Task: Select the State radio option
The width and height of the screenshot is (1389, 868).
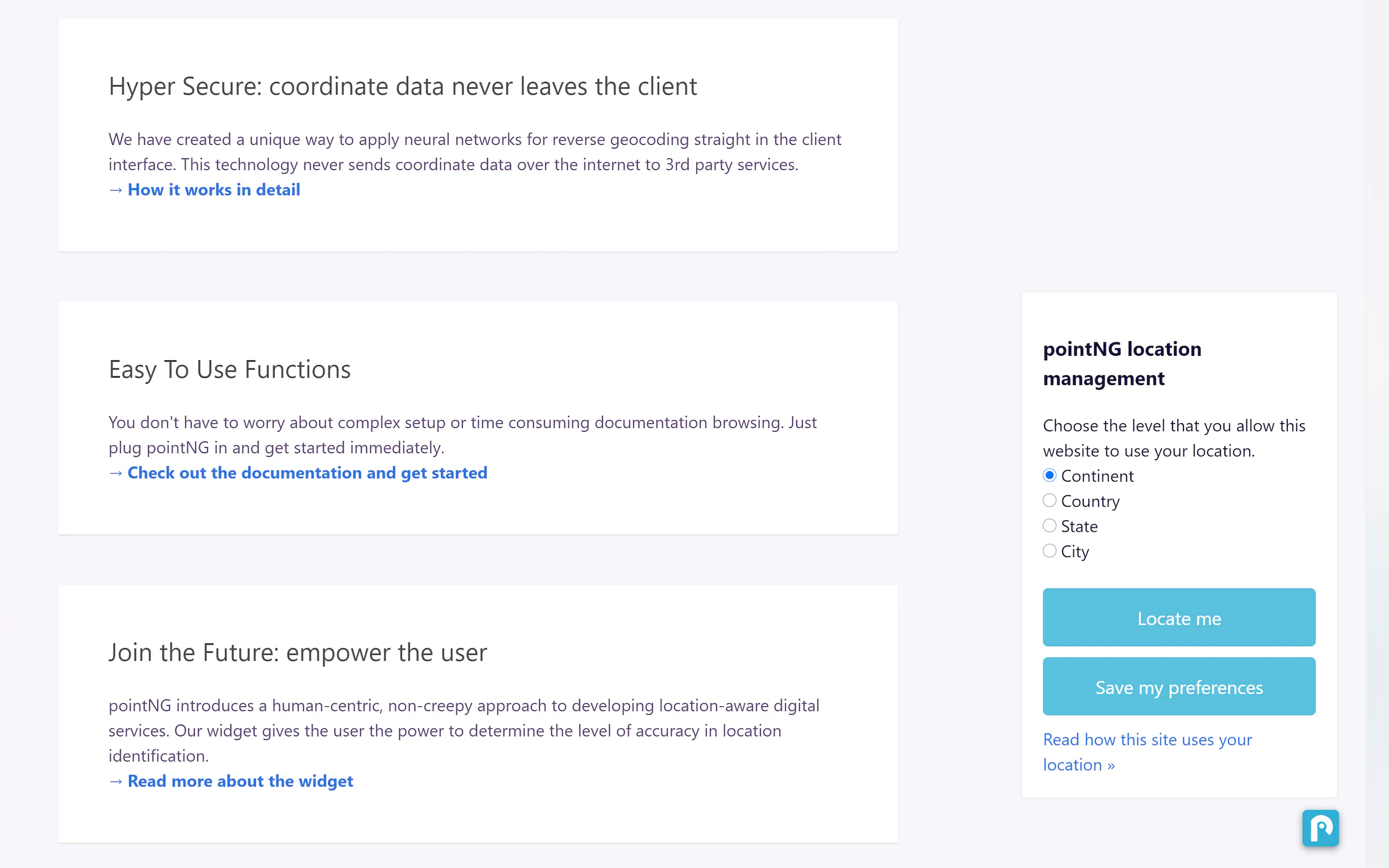Action: coord(1049,526)
